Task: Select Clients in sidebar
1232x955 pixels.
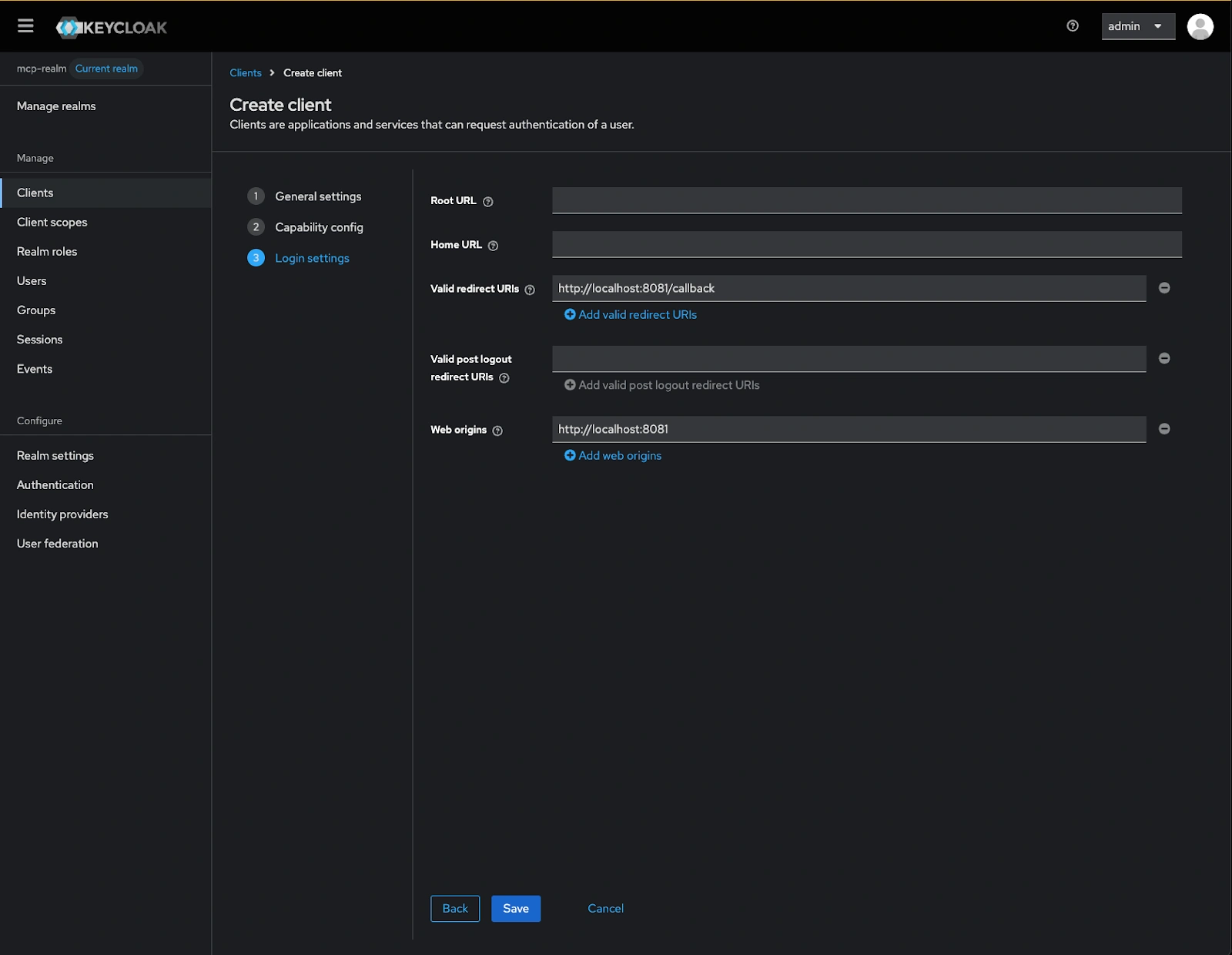Action: tap(105, 193)
